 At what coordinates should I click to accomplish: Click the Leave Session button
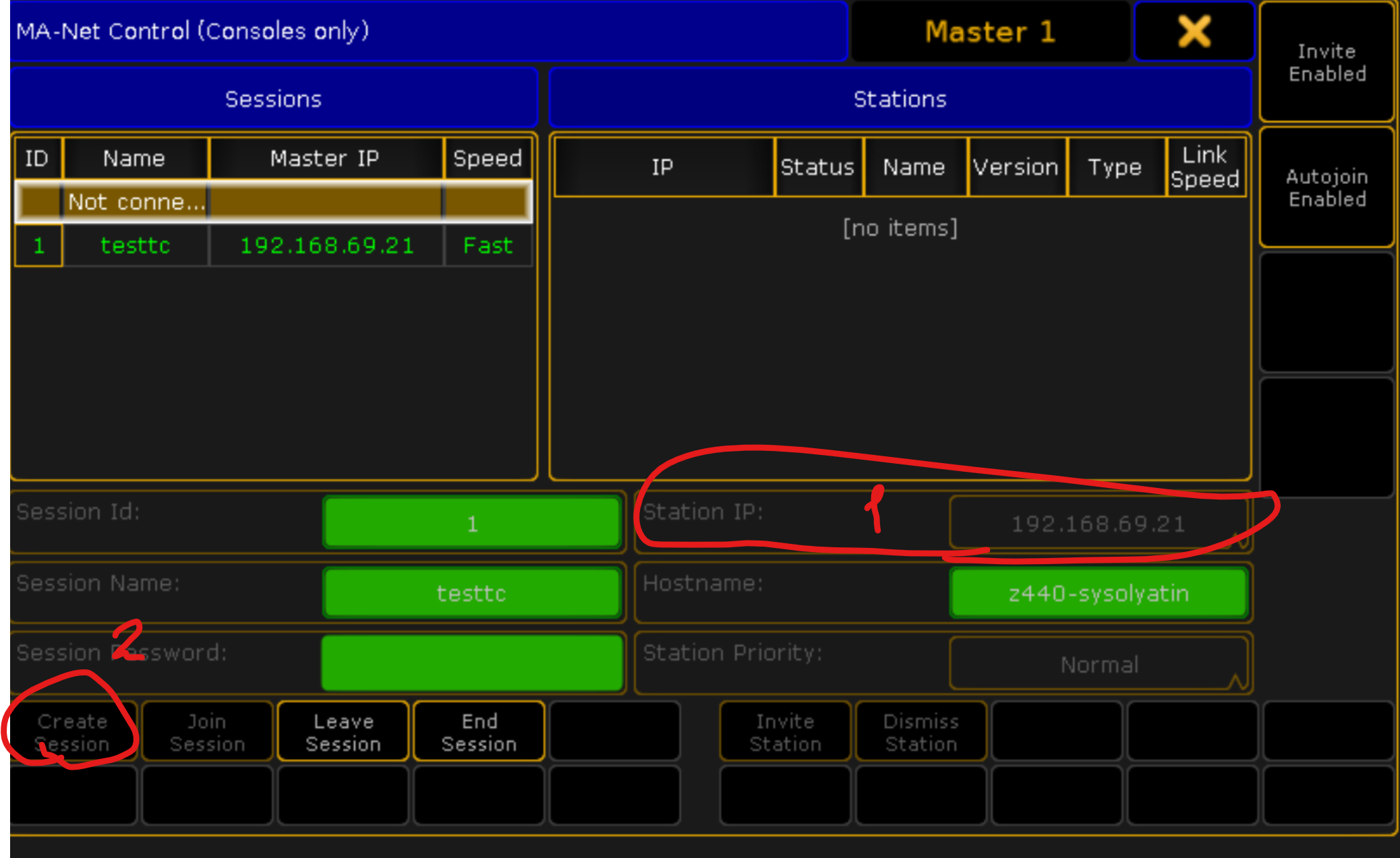point(343,732)
